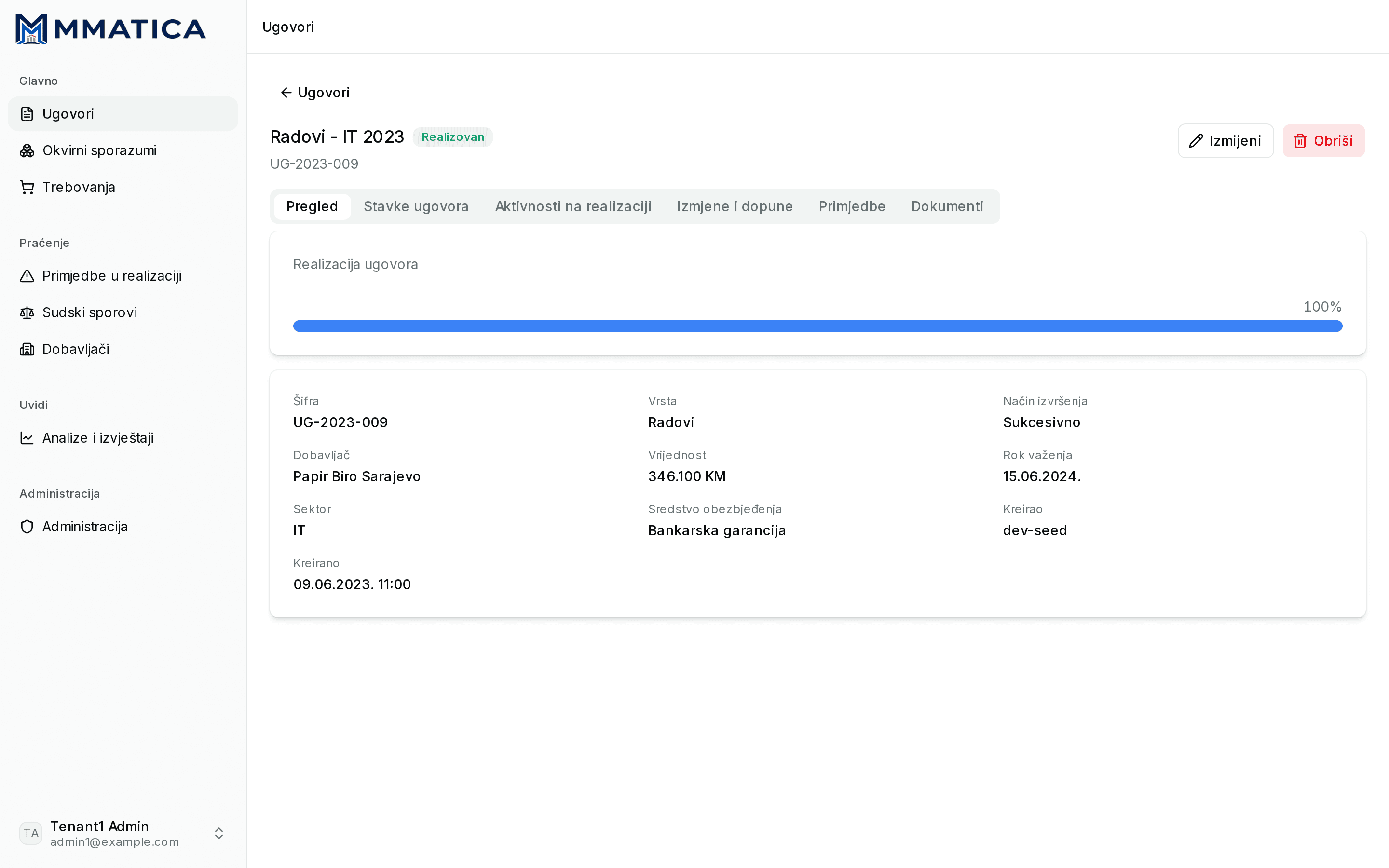The width and height of the screenshot is (1389, 868).
Task: Open the Aktivnosti na realizaciji tab
Action: pos(573,207)
